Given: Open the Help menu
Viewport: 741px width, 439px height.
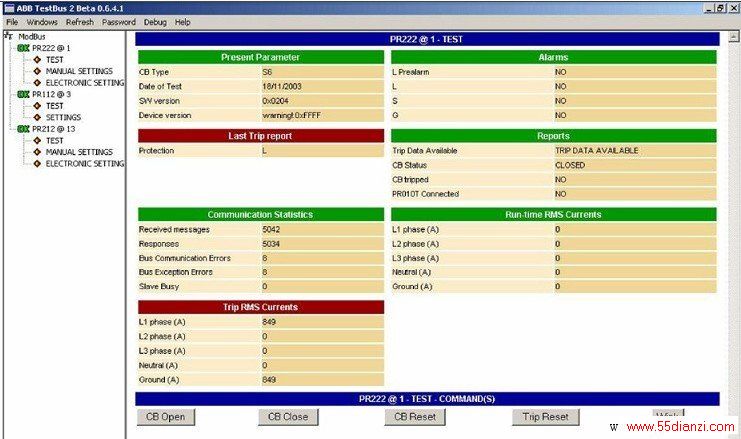Looking at the screenshot, I should pyautogui.click(x=182, y=22).
